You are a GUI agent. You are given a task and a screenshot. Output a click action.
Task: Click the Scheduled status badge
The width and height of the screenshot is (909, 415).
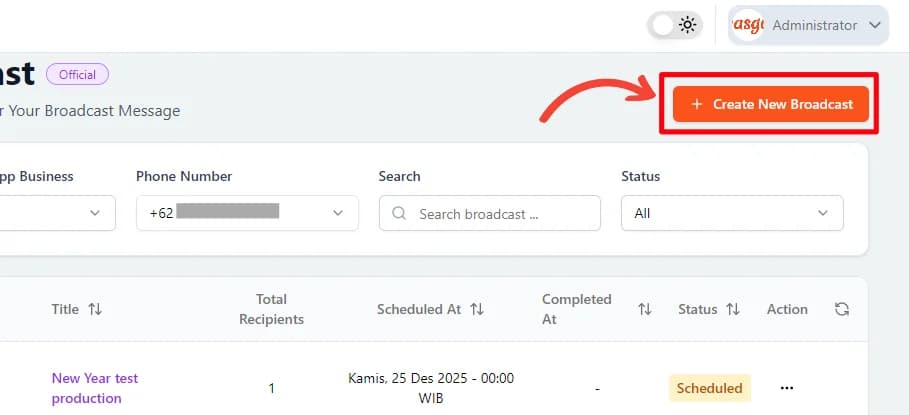[709, 388]
